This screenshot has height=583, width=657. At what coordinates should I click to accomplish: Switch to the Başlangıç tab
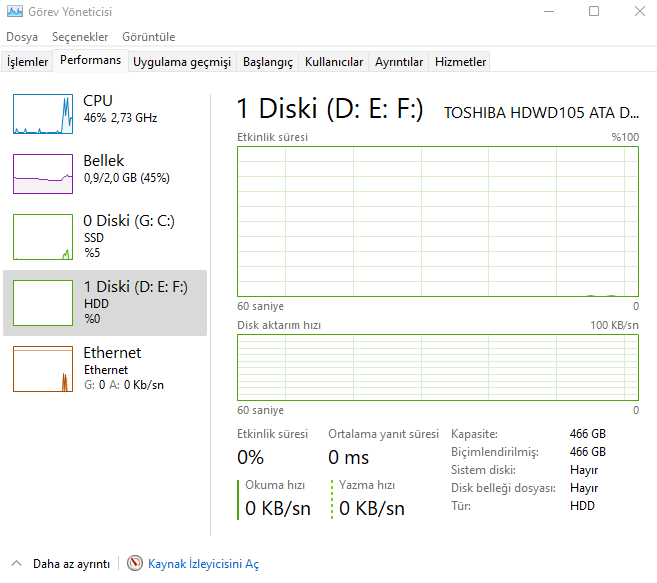pyautogui.click(x=268, y=62)
